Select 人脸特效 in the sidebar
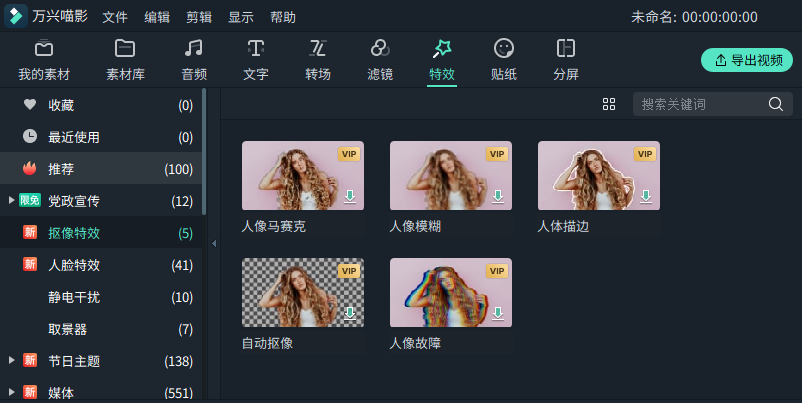Viewport: 802px width, 403px height. 74,265
